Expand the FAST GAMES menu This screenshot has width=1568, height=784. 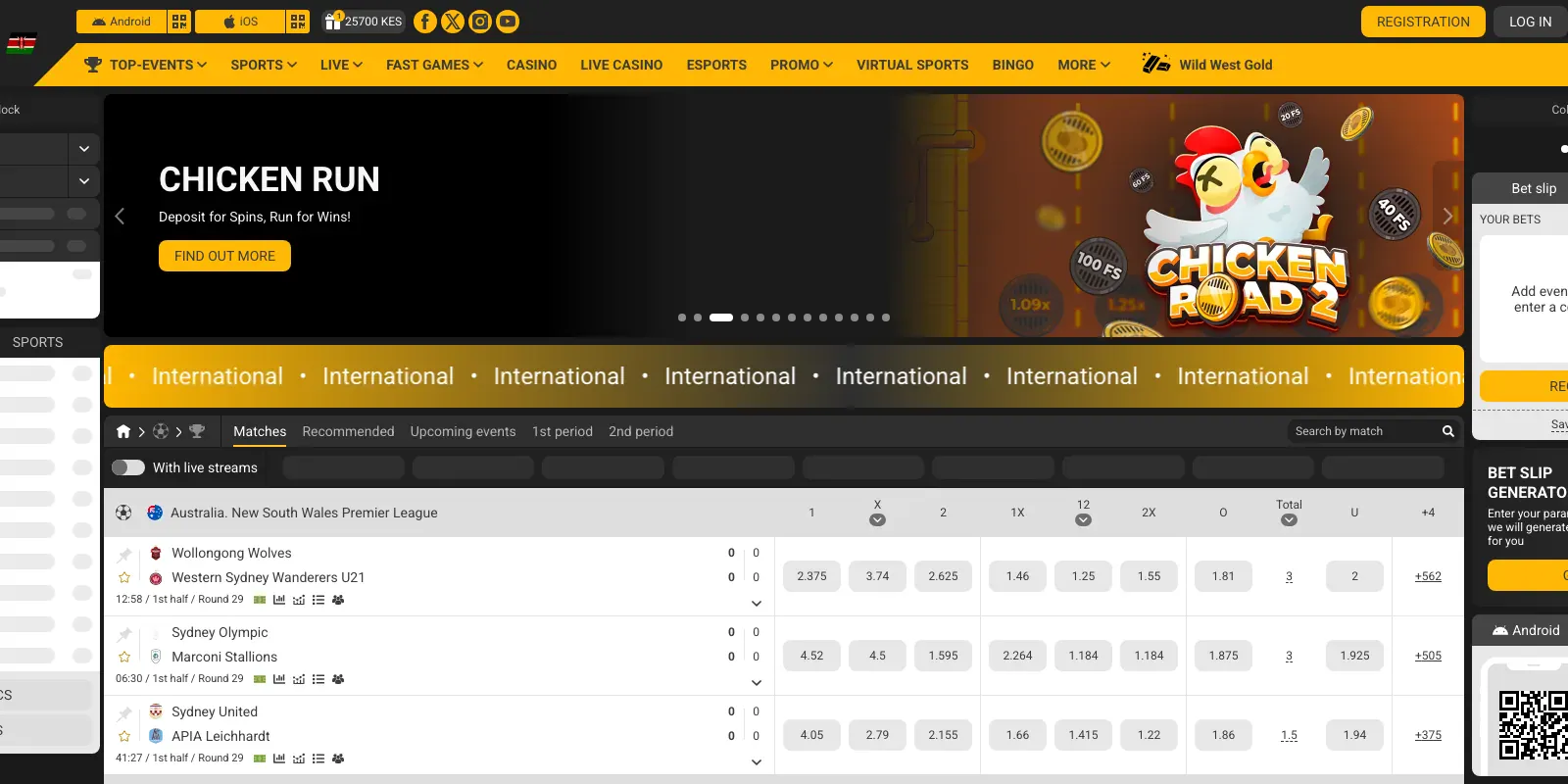435,65
